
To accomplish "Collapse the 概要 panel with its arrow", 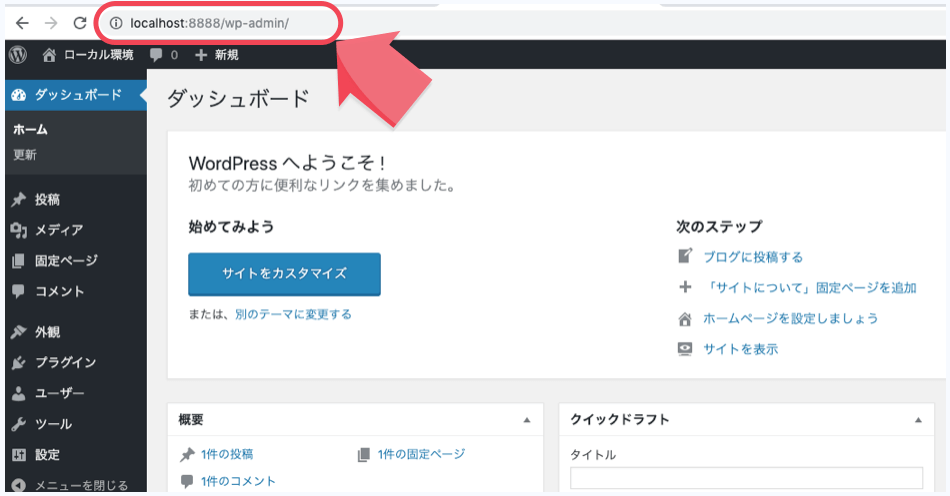I will [x=526, y=420].
